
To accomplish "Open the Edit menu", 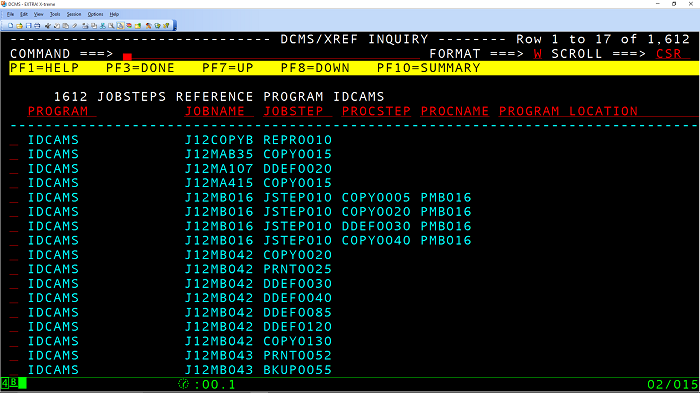I will click(24, 14).
